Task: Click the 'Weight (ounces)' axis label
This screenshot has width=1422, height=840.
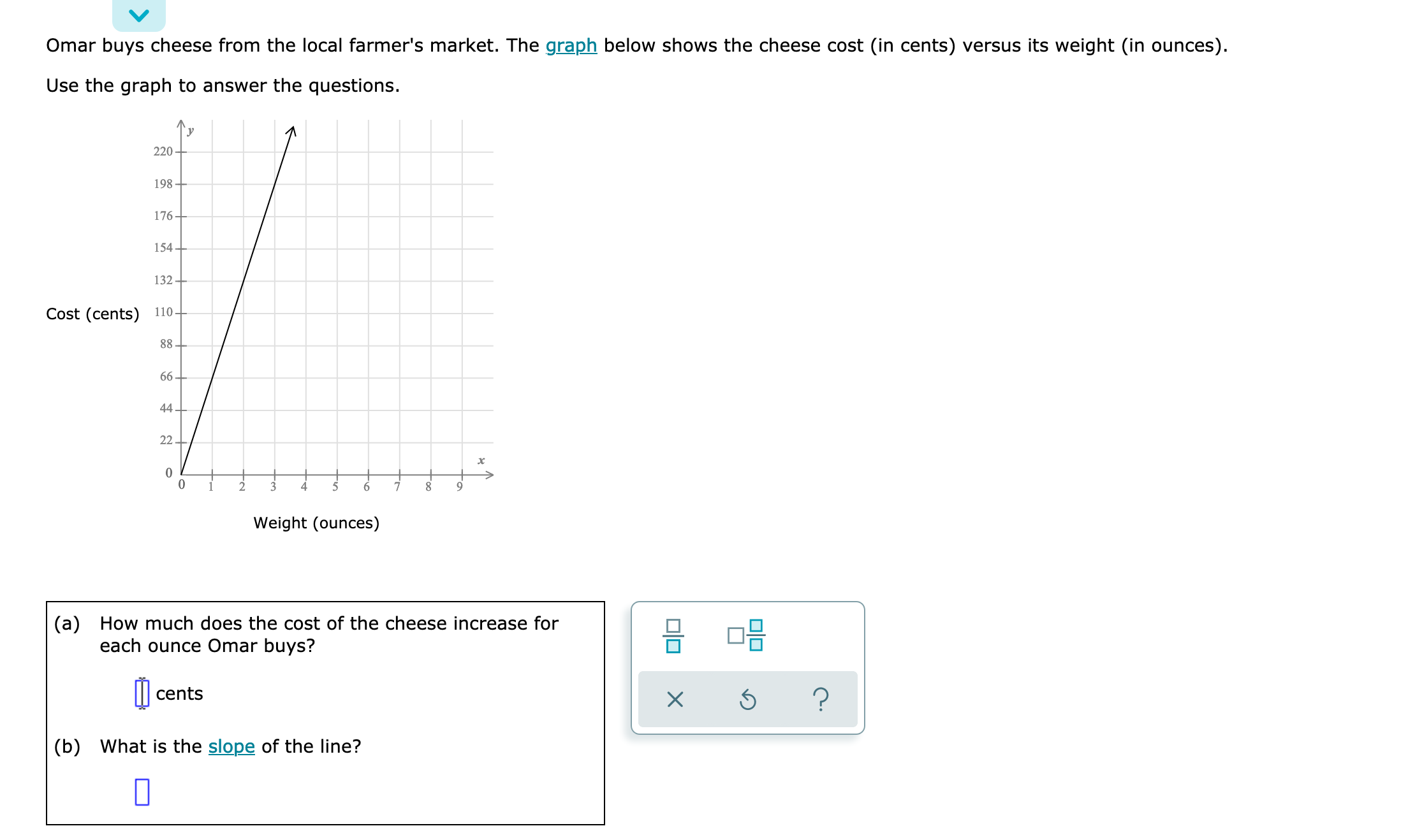Action: pyautogui.click(x=316, y=523)
